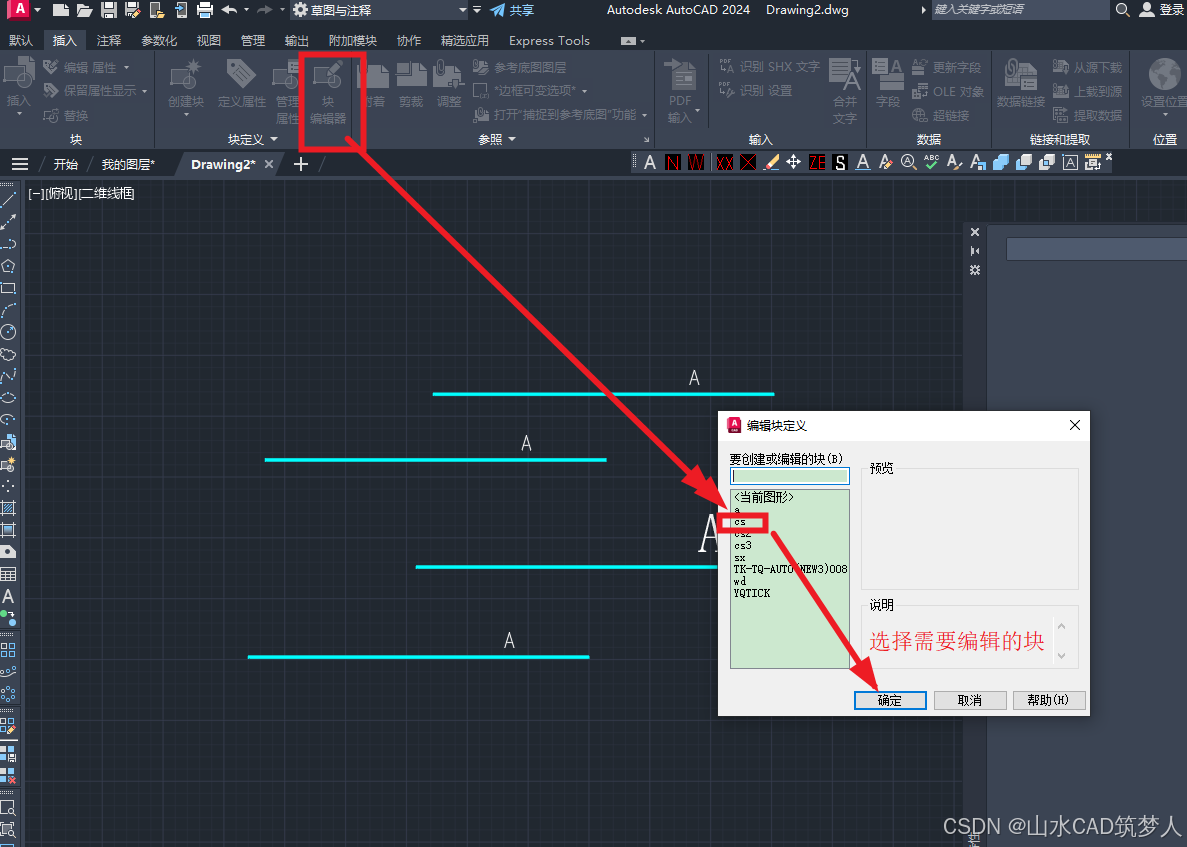Plot the drawing via the printer icon
The width and height of the screenshot is (1187, 847).
(204, 10)
